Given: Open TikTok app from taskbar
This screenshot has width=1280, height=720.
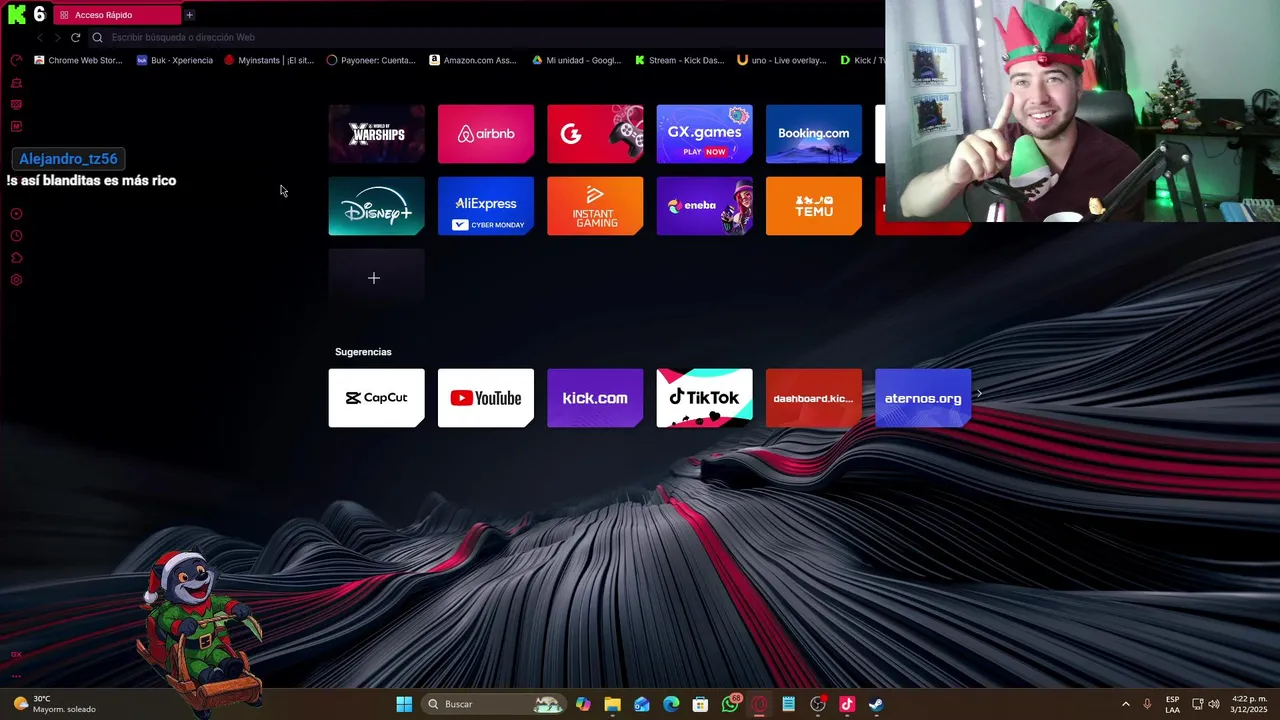Looking at the screenshot, I should 847,704.
